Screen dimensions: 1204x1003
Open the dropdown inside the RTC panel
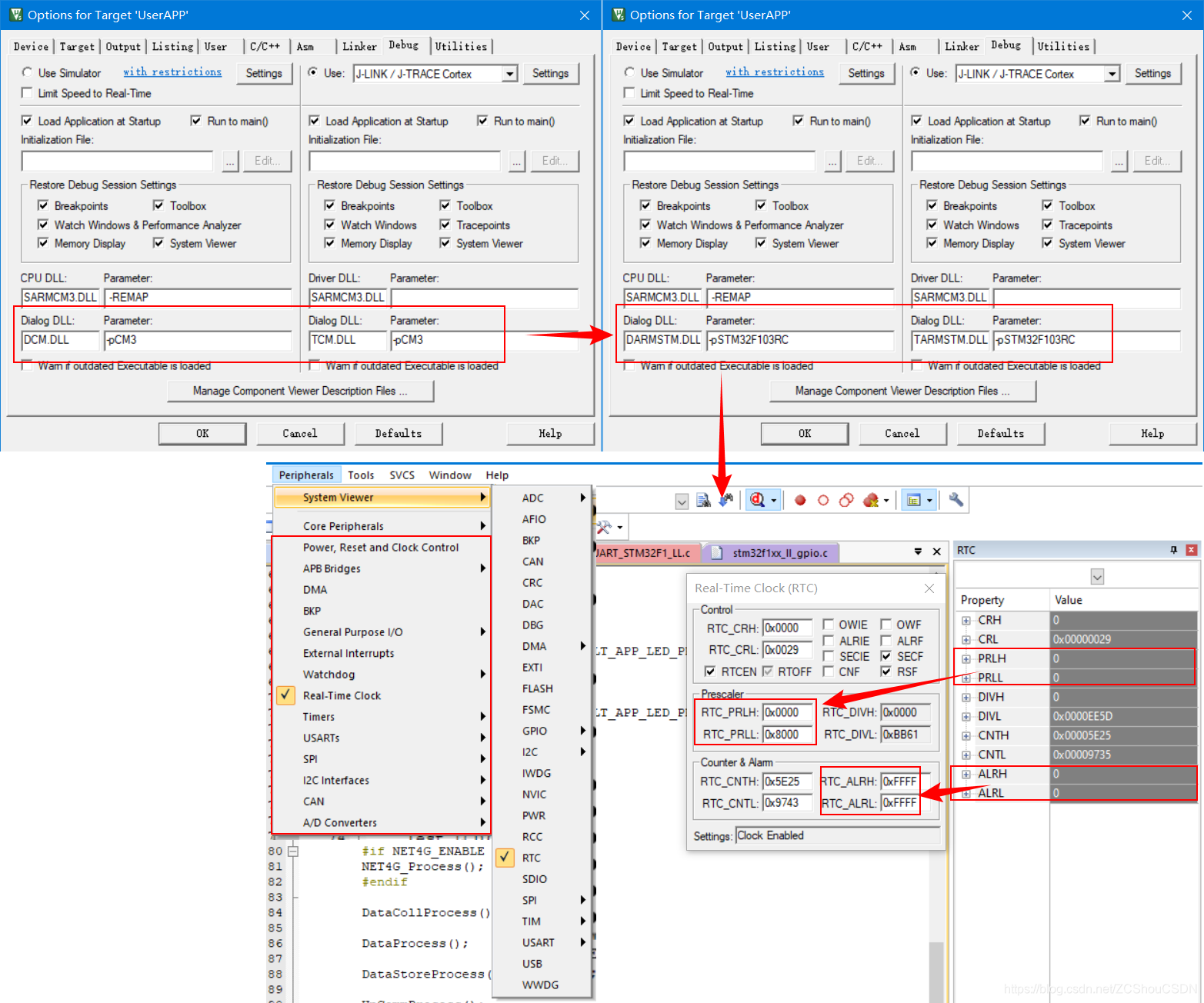[1098, 577]
